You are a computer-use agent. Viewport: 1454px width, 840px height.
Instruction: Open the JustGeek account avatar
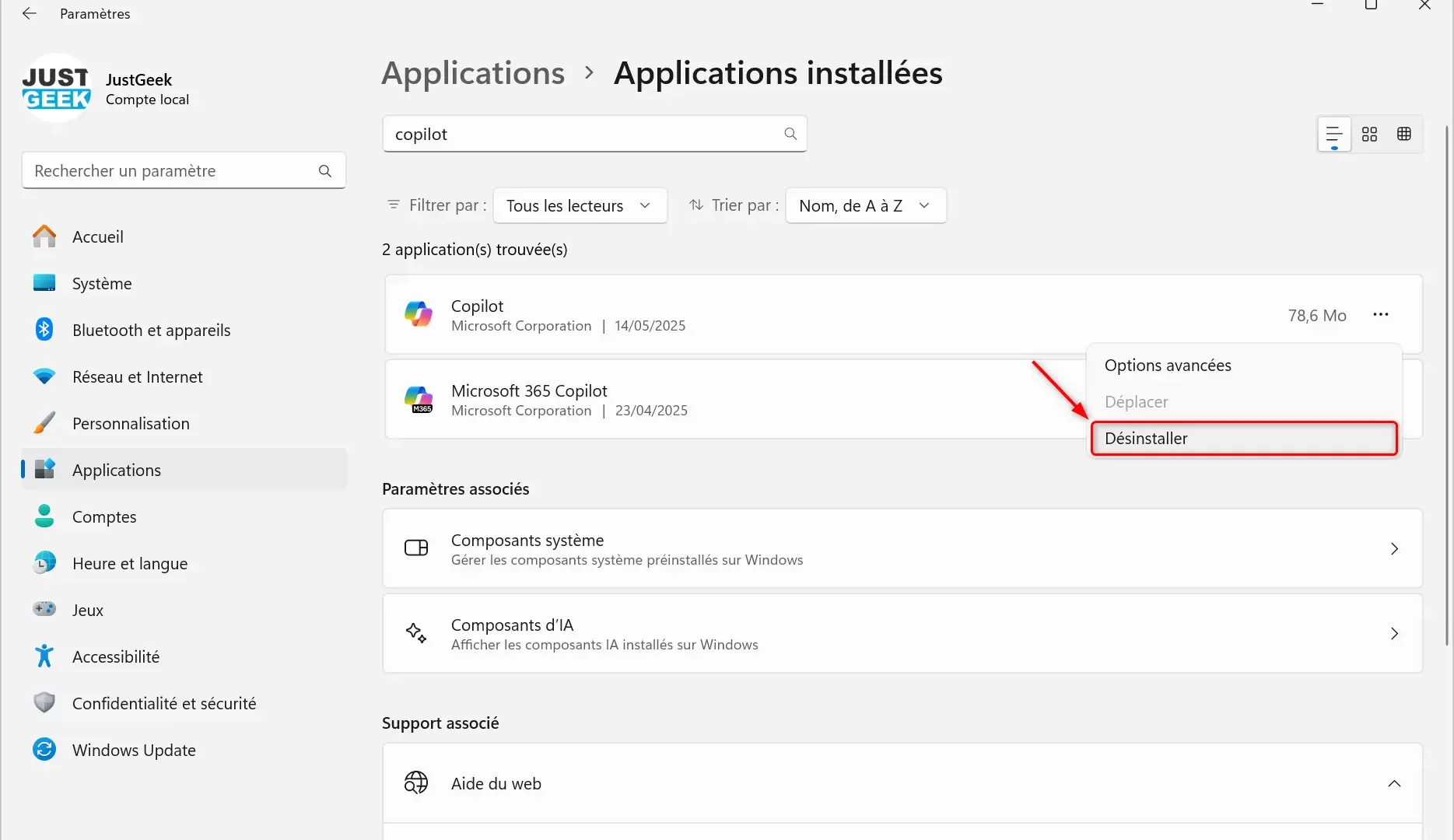click(56, 88)
